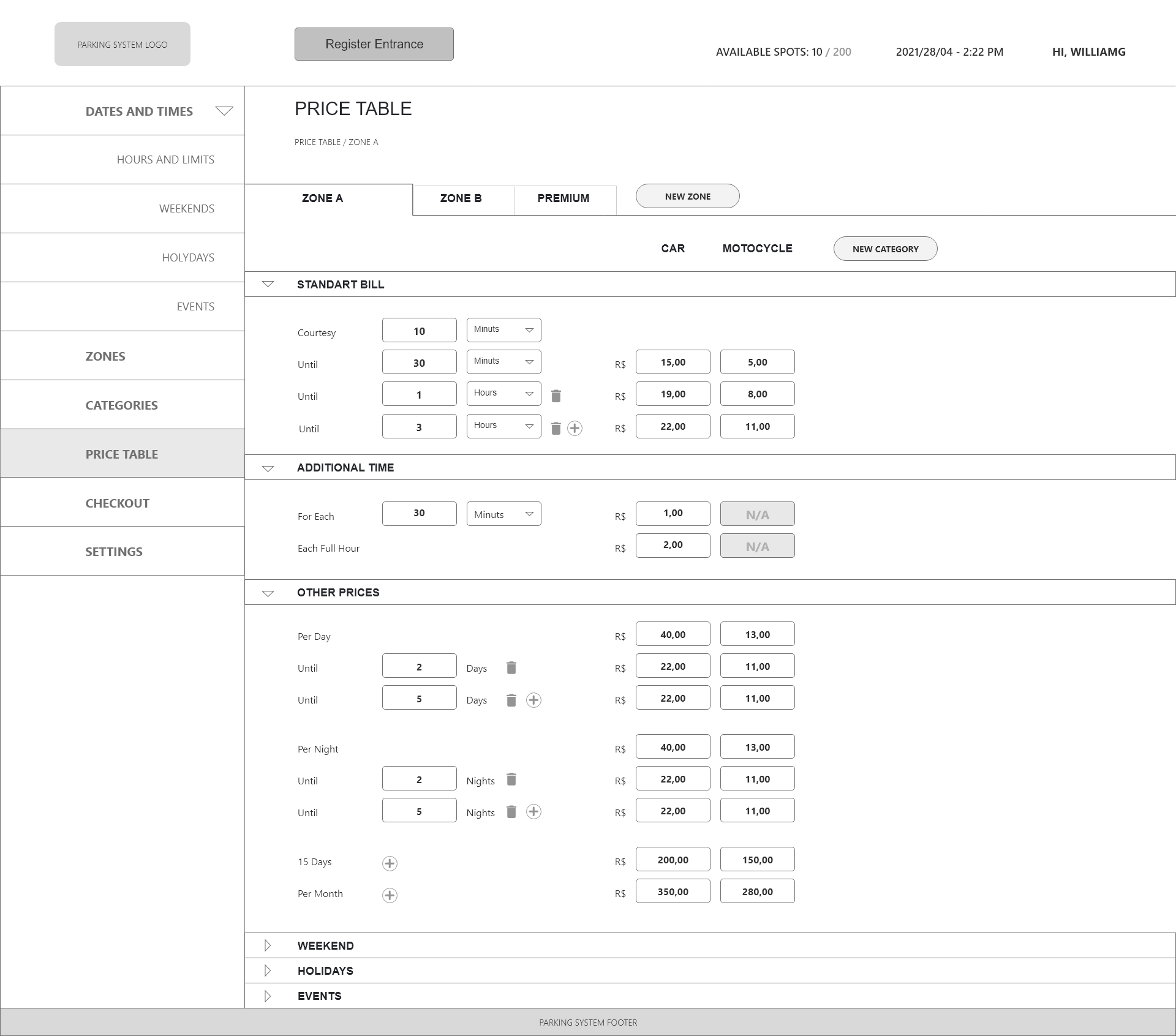Click the Price Table / Zone A breadcrumb

click(x=336, y=142)
